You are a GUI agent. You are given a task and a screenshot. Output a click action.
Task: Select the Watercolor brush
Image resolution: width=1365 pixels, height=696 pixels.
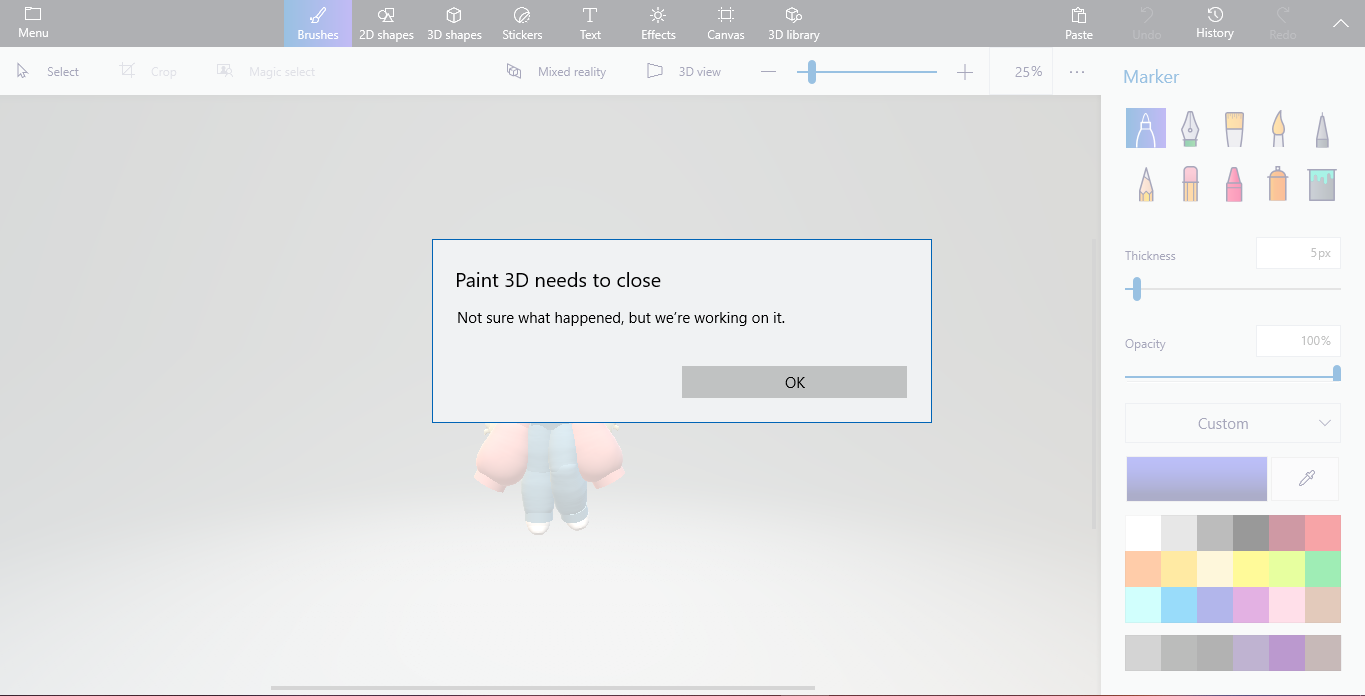1278,129
